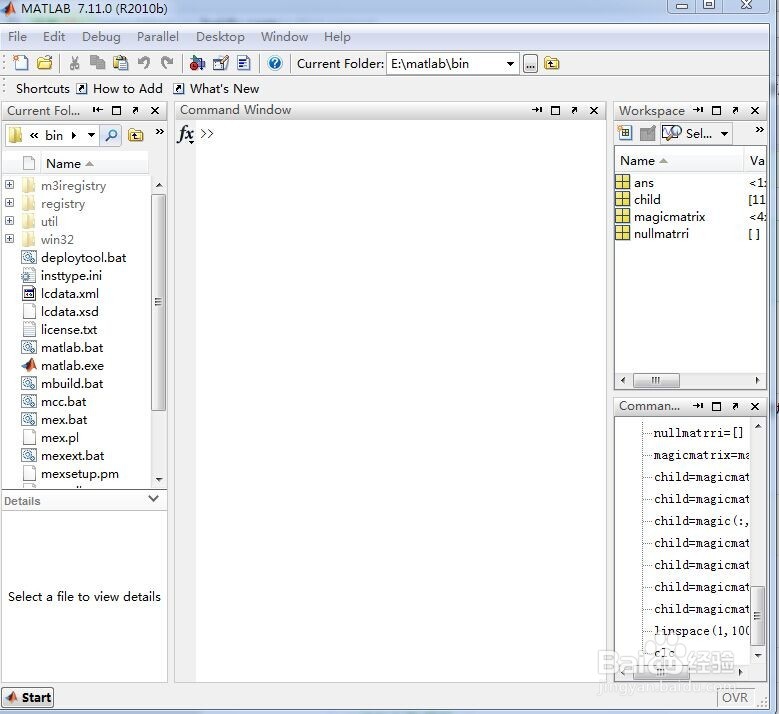Click the Redo arrow icon

coord(167,63)
